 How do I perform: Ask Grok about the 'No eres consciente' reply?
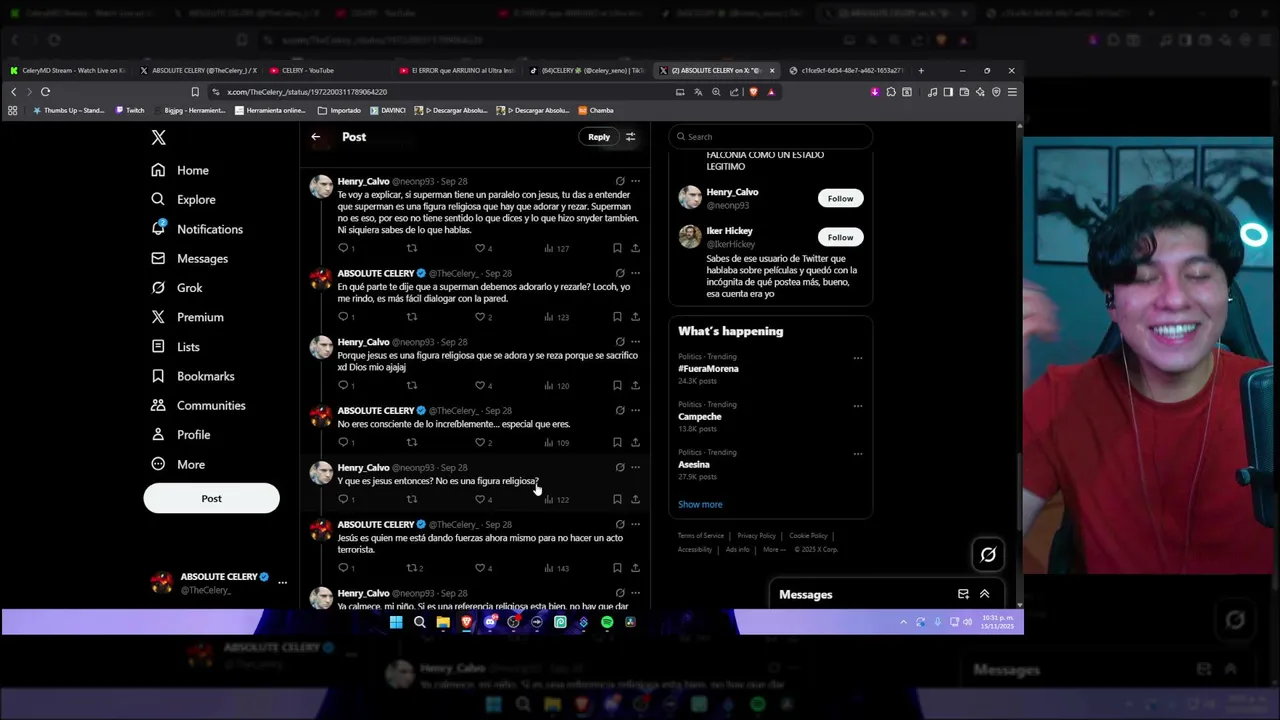[x=620, y=410]
